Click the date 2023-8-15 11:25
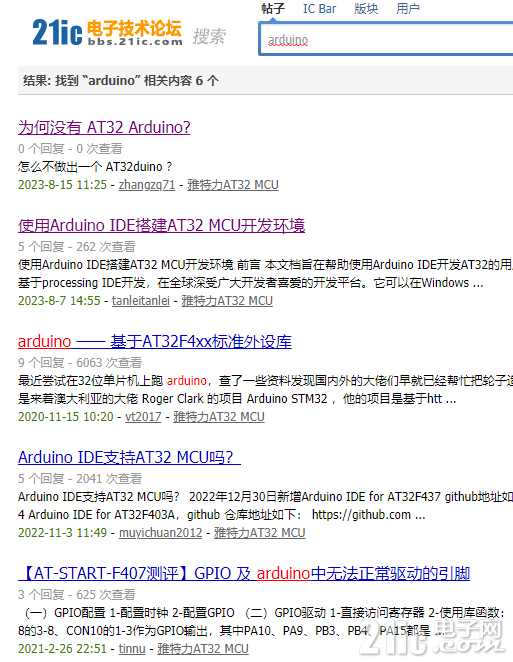513x662 pixels. click(62, 185)
